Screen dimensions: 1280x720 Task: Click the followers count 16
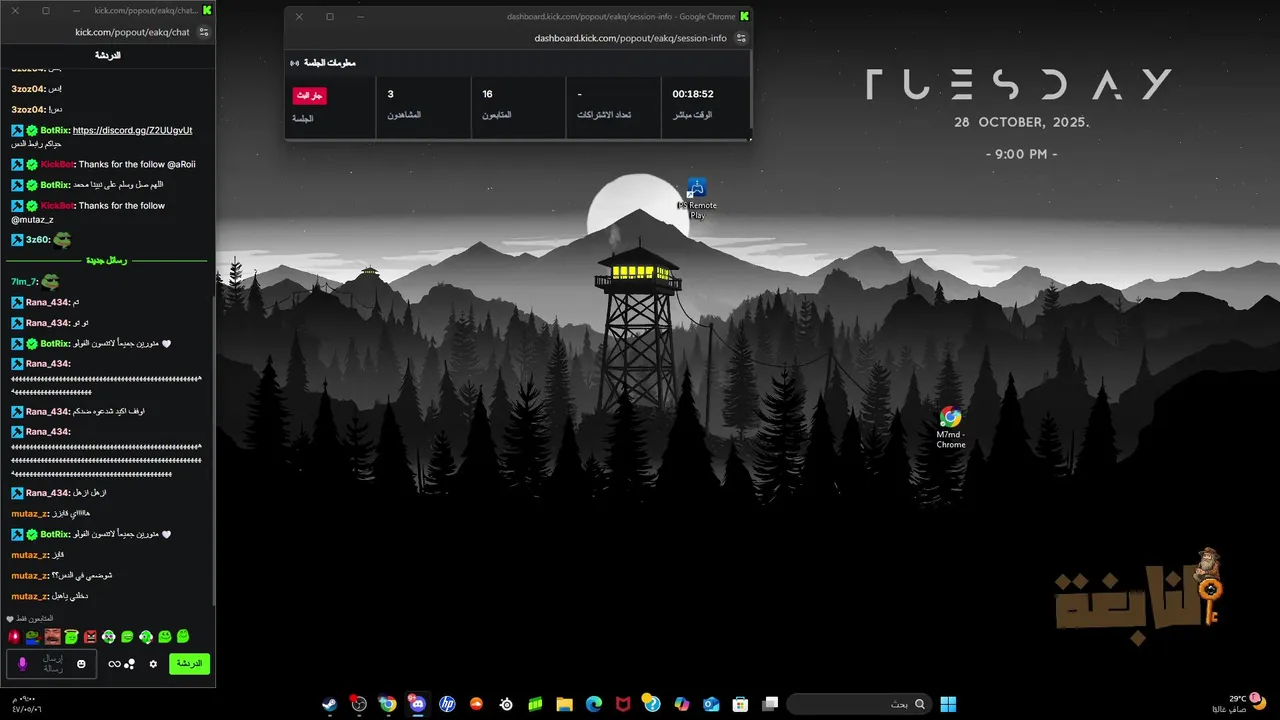pos(487,94)
